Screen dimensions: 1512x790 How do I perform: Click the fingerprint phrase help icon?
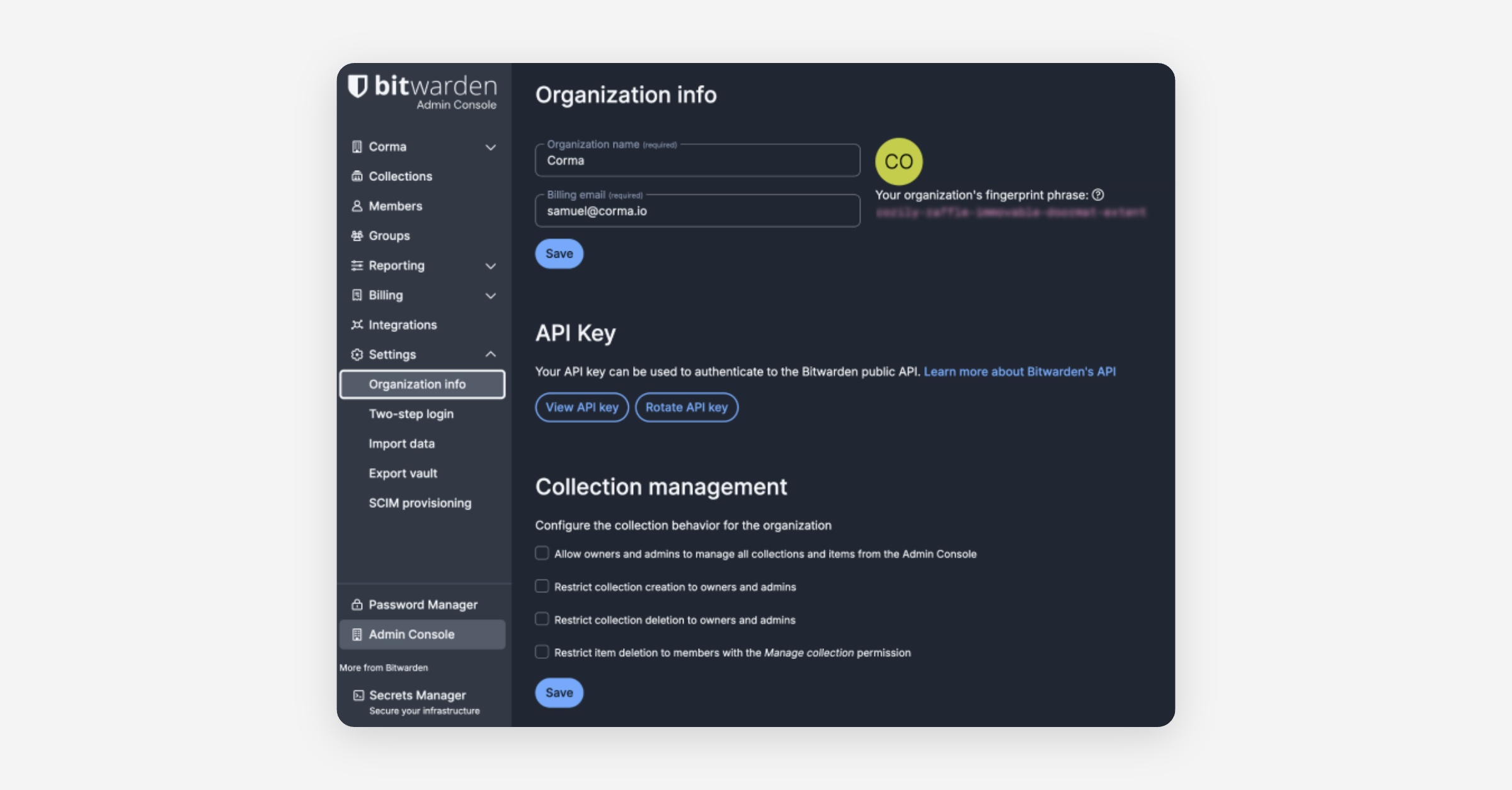coord(1098,195)
